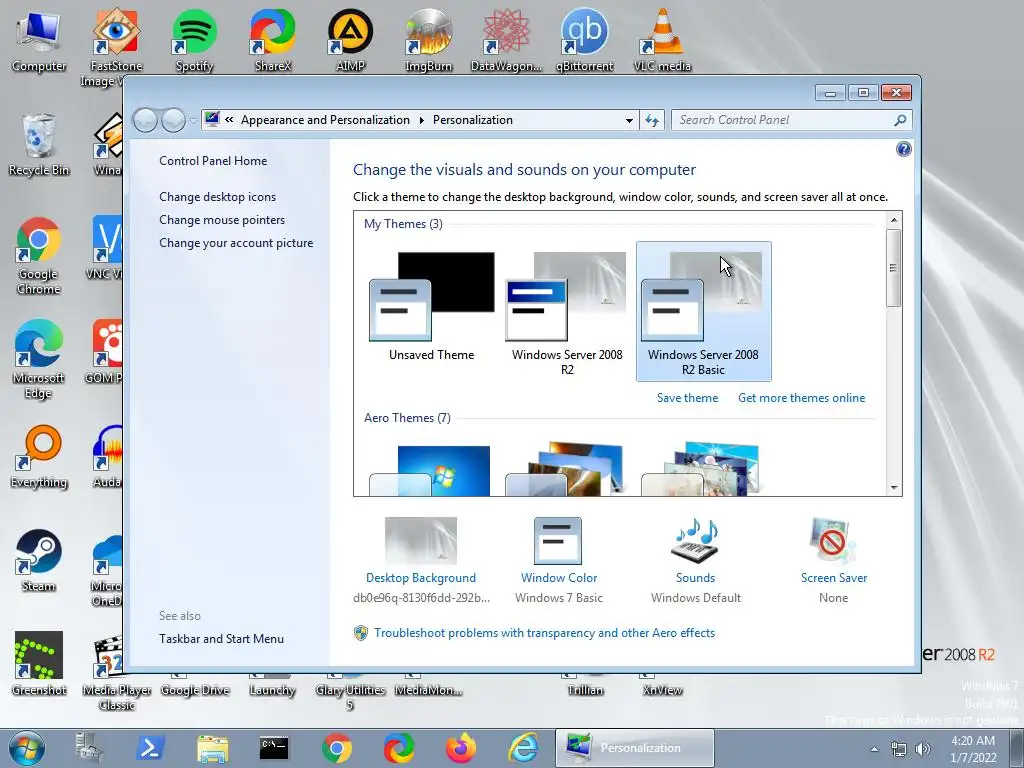This screenshot has height=768, width=1024.
Task: Open Firefox from the taskbar
Action: pyautogui.click(x=461, y=748)
